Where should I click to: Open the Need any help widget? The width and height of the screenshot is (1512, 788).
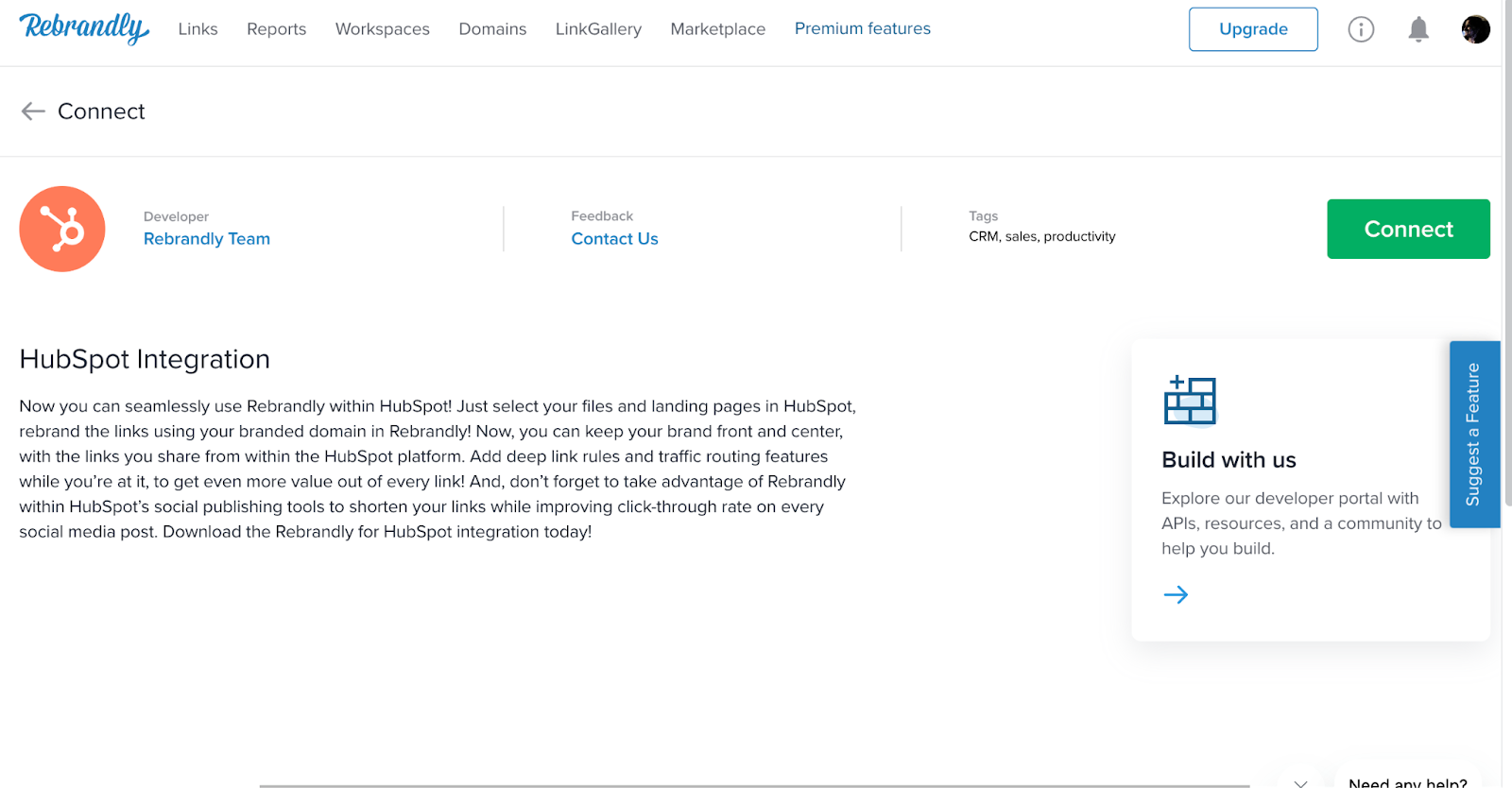click(x=1407, y=781)
